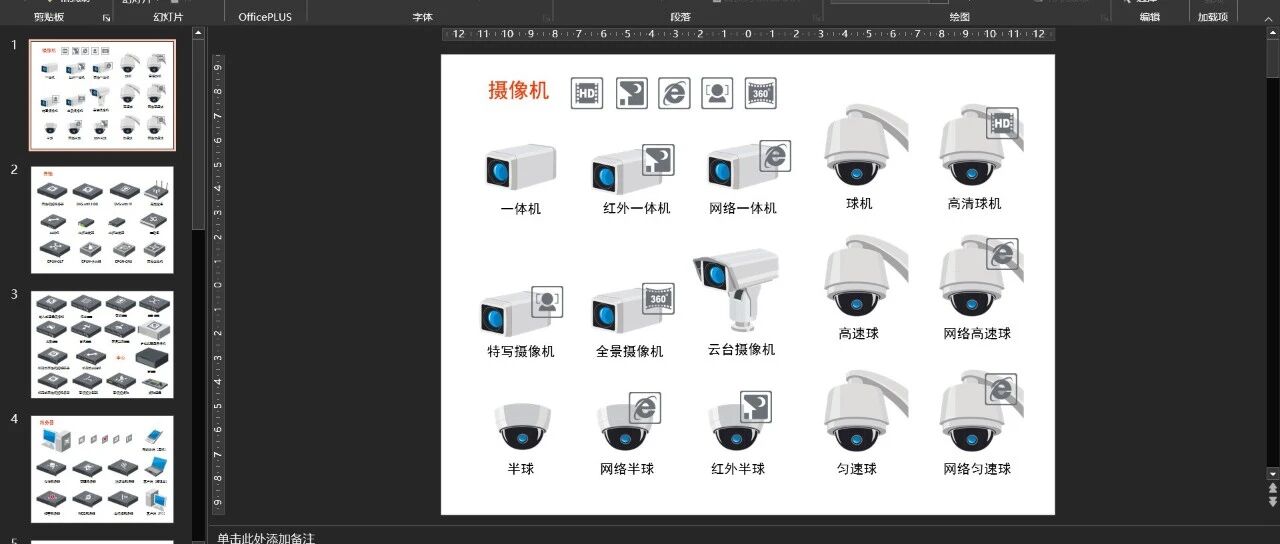Screen dimensions: 1280x544
Task: Click the 高速球 label text
Action: coord(859,333)
